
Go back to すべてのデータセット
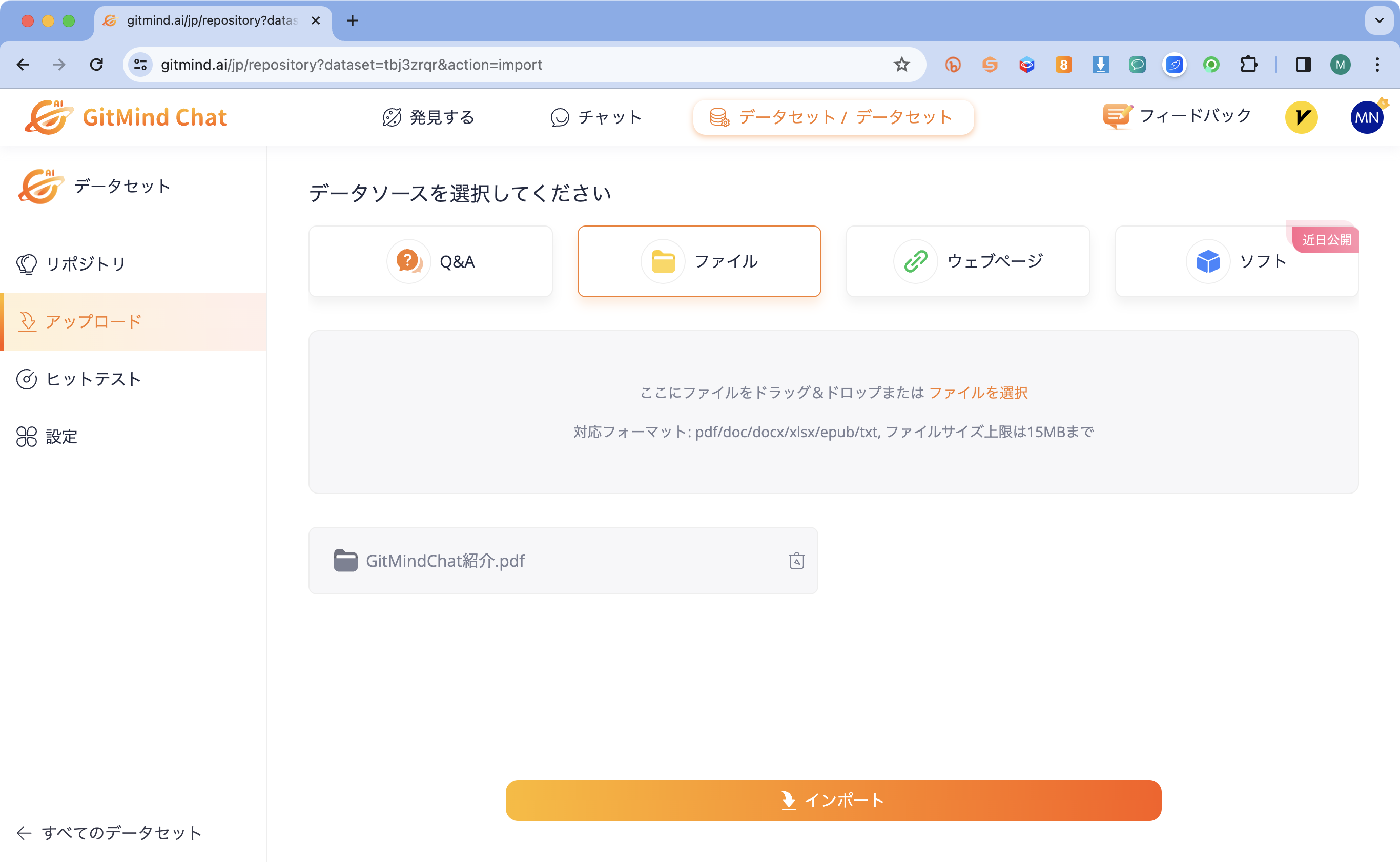108,832
